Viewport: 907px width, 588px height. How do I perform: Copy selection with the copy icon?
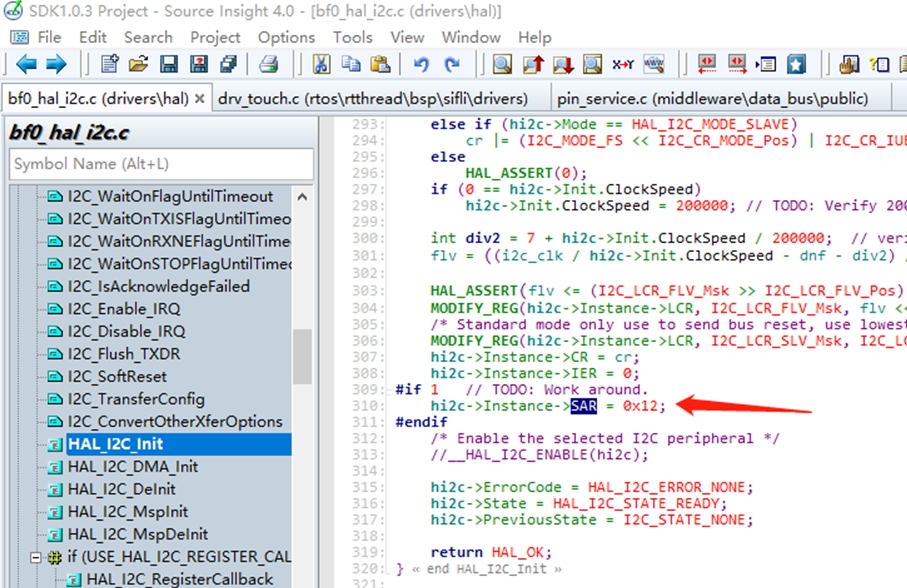[351, 64]
